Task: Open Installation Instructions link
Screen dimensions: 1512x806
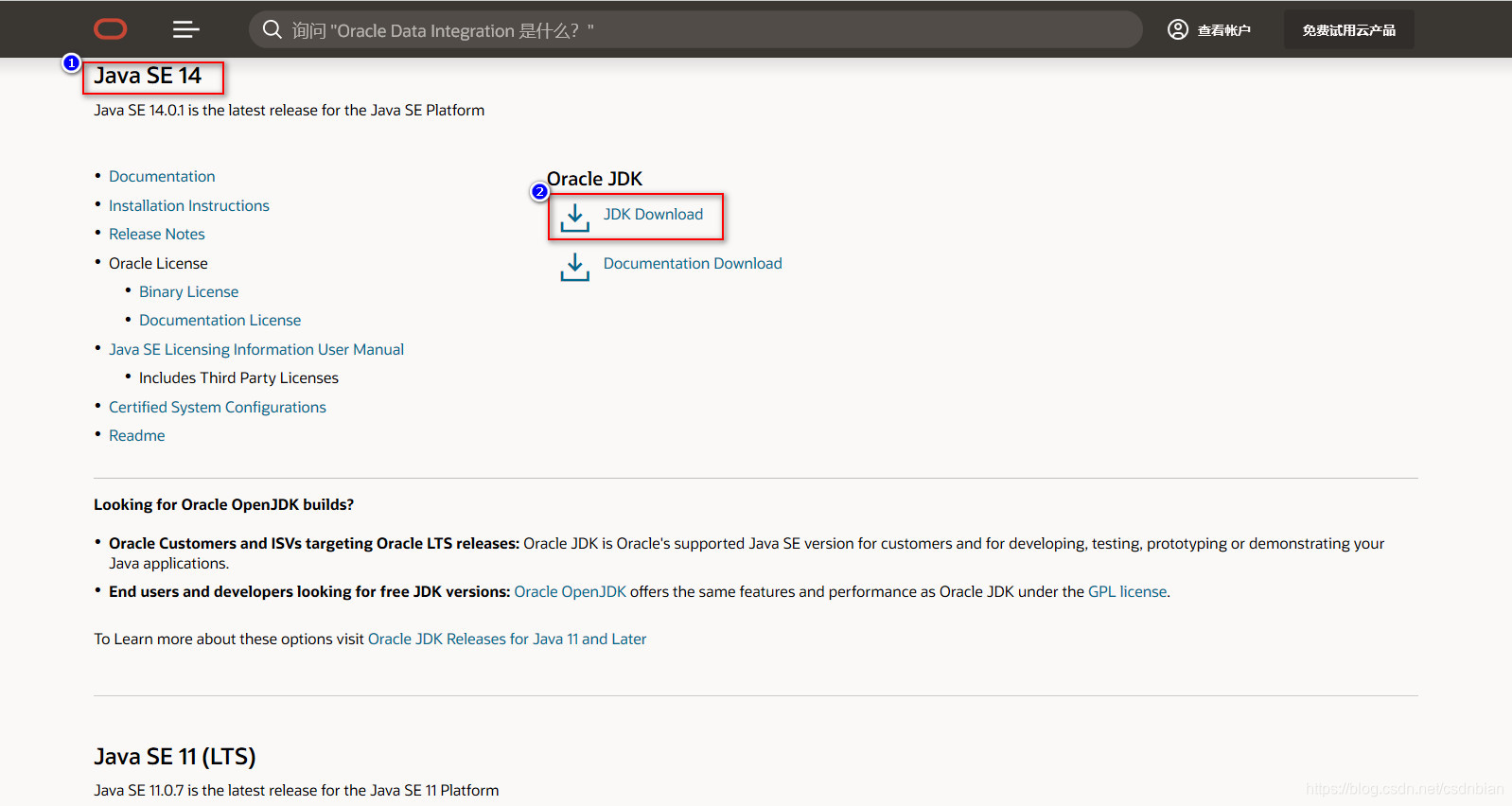Action: 189,205
